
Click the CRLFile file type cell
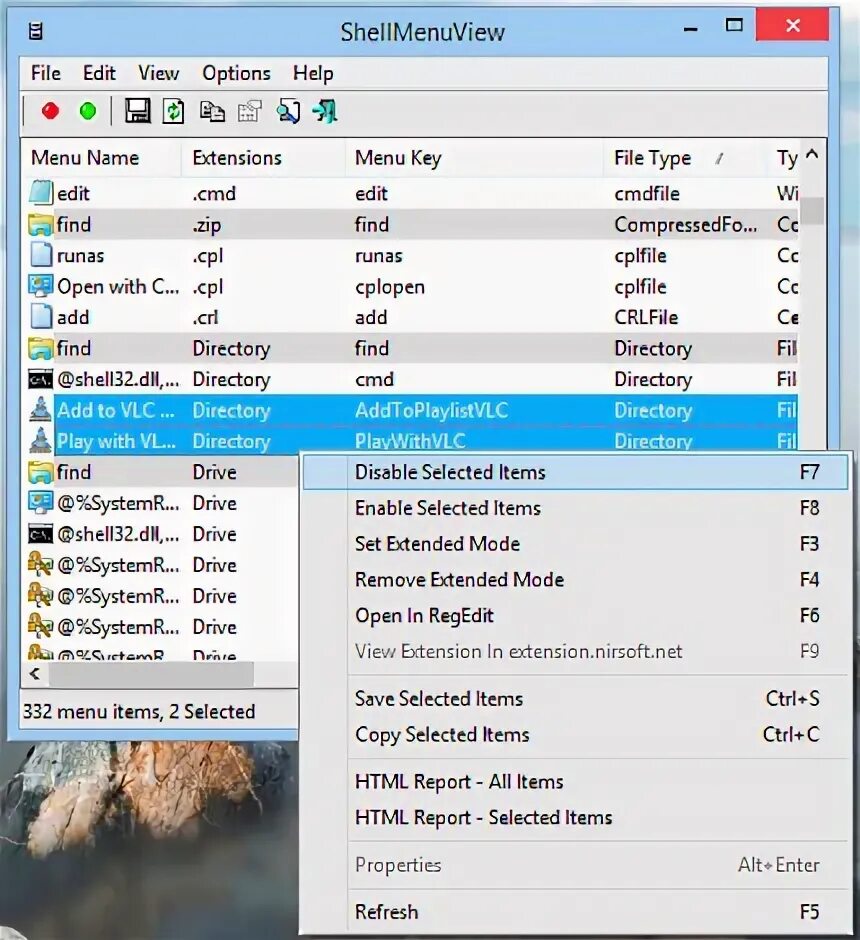(x=646, y=317)
